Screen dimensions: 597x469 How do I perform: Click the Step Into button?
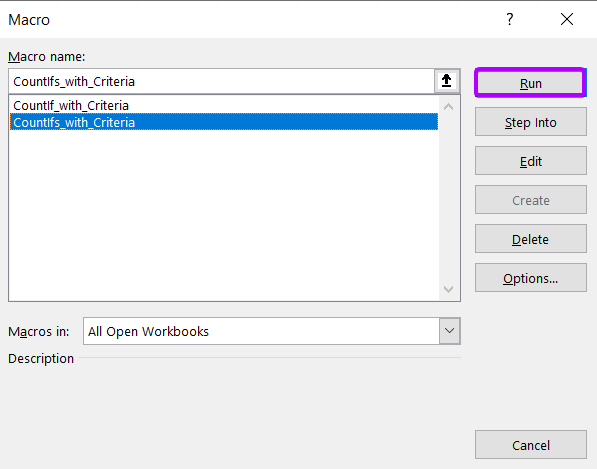pos(530,122)
